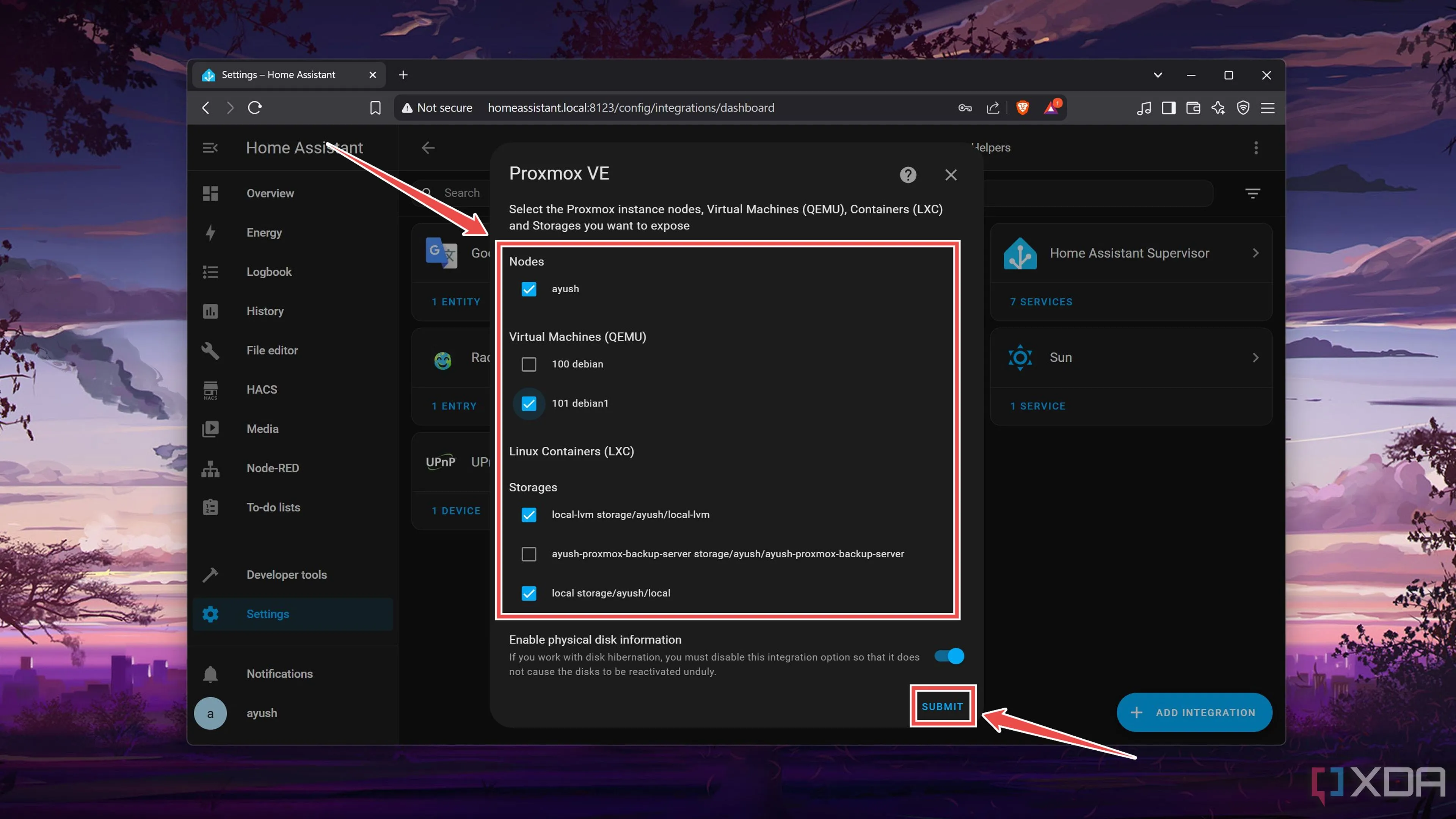Viewport: 1456px width, 819px height.
Task: Click the browser address bar URL
Action: pos(631,107)
